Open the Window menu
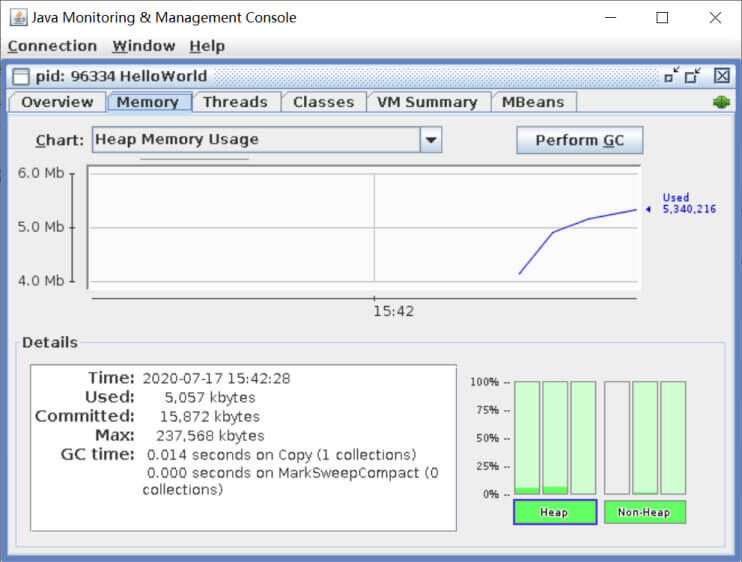 144,46
